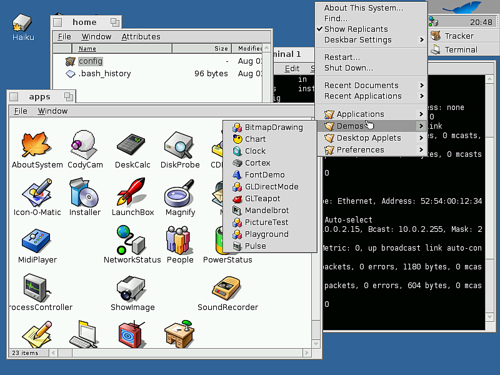Select the desk icon in apps bottom row
Viewport: 500px width, 375px height.
coord(179,334)
